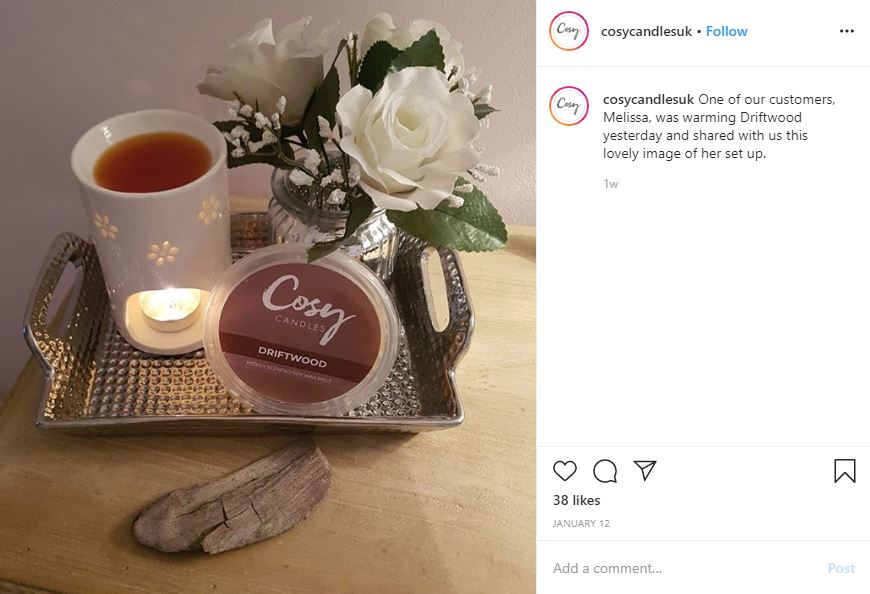Open comments via speech bubble icon
The image size is (870, 594).
tap(605, 471)
